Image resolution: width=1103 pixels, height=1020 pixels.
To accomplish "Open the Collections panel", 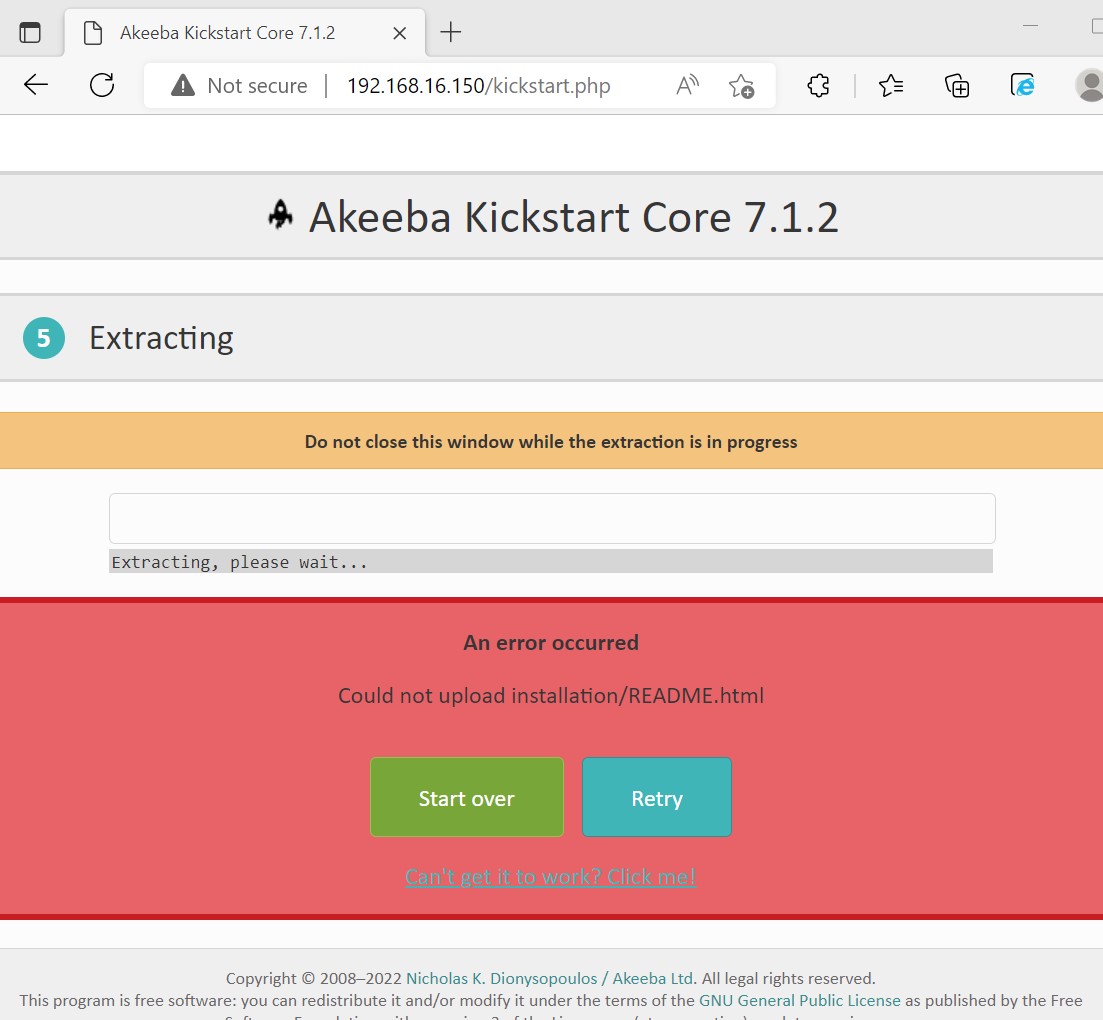I will (x=957, y=86).
